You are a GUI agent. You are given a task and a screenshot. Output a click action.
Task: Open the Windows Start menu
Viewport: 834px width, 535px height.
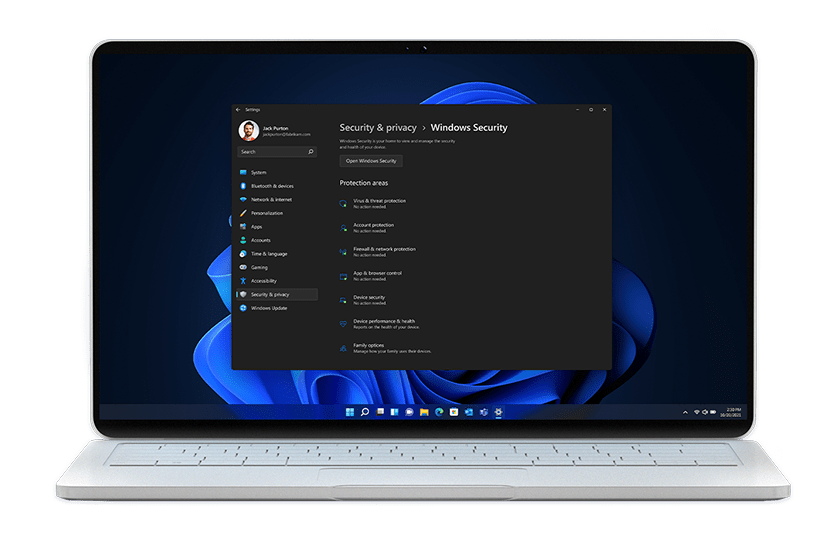[350, 412]
